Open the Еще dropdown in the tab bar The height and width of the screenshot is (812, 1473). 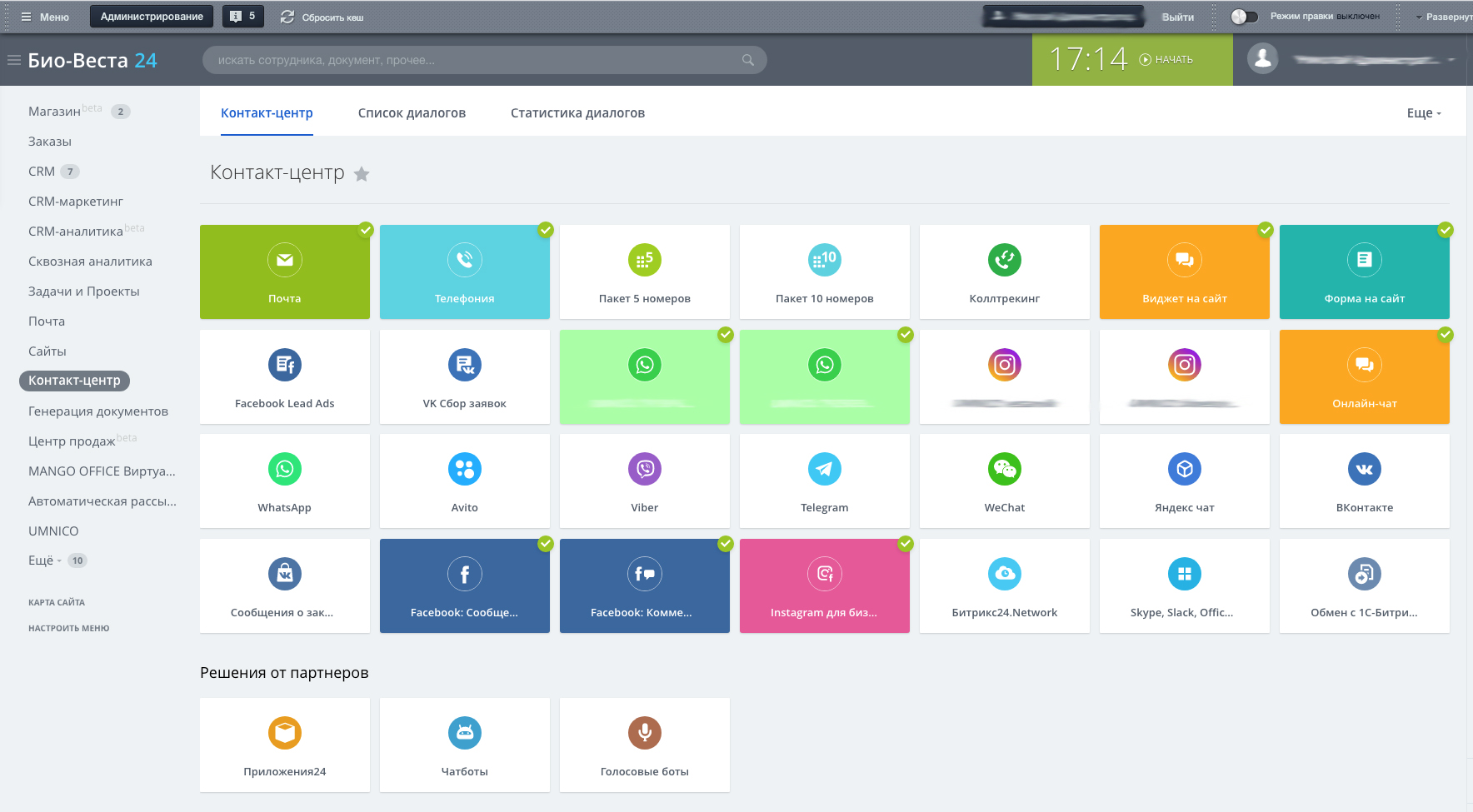(1423, 112)
